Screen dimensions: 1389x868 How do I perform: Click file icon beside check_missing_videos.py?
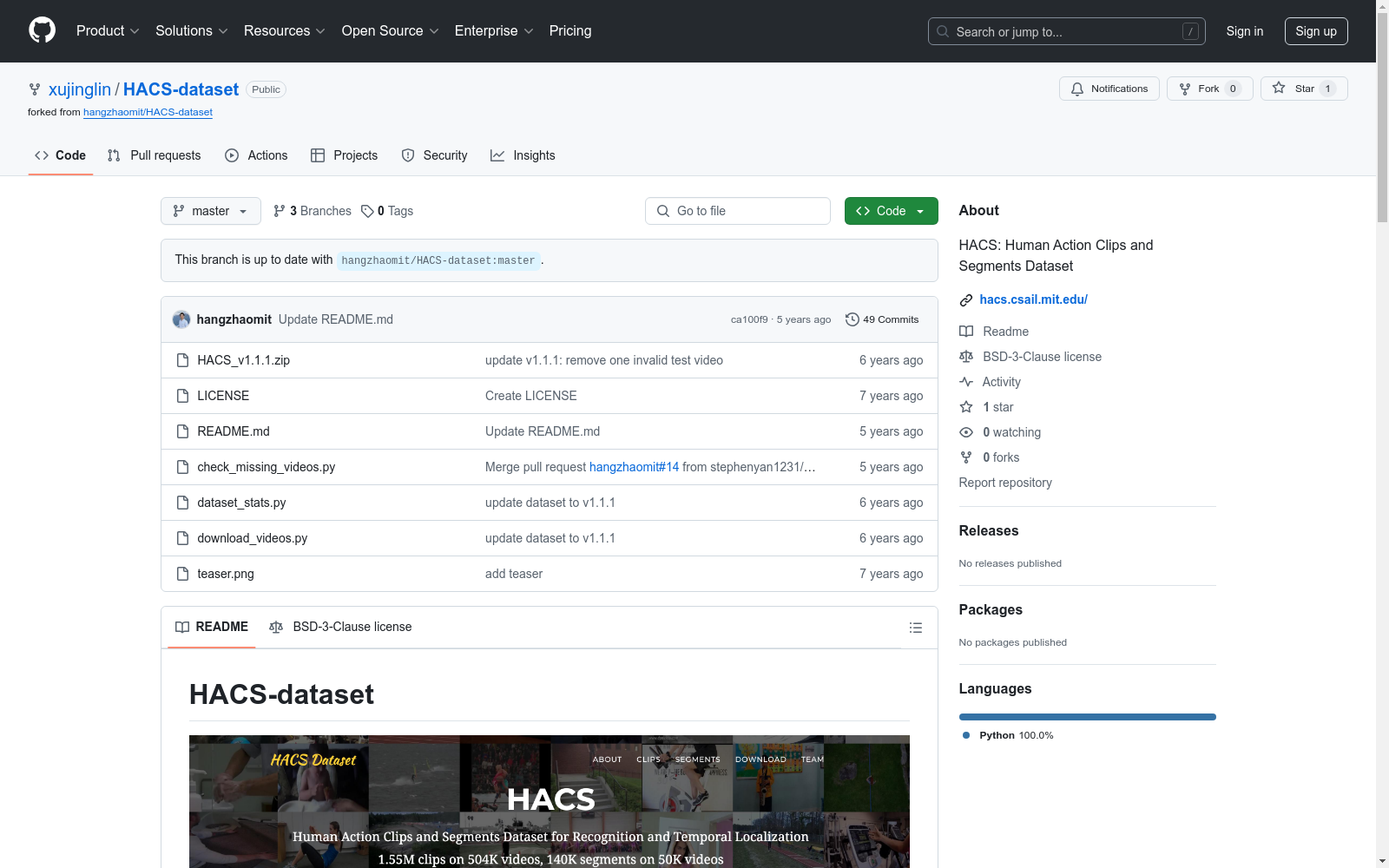182,467
